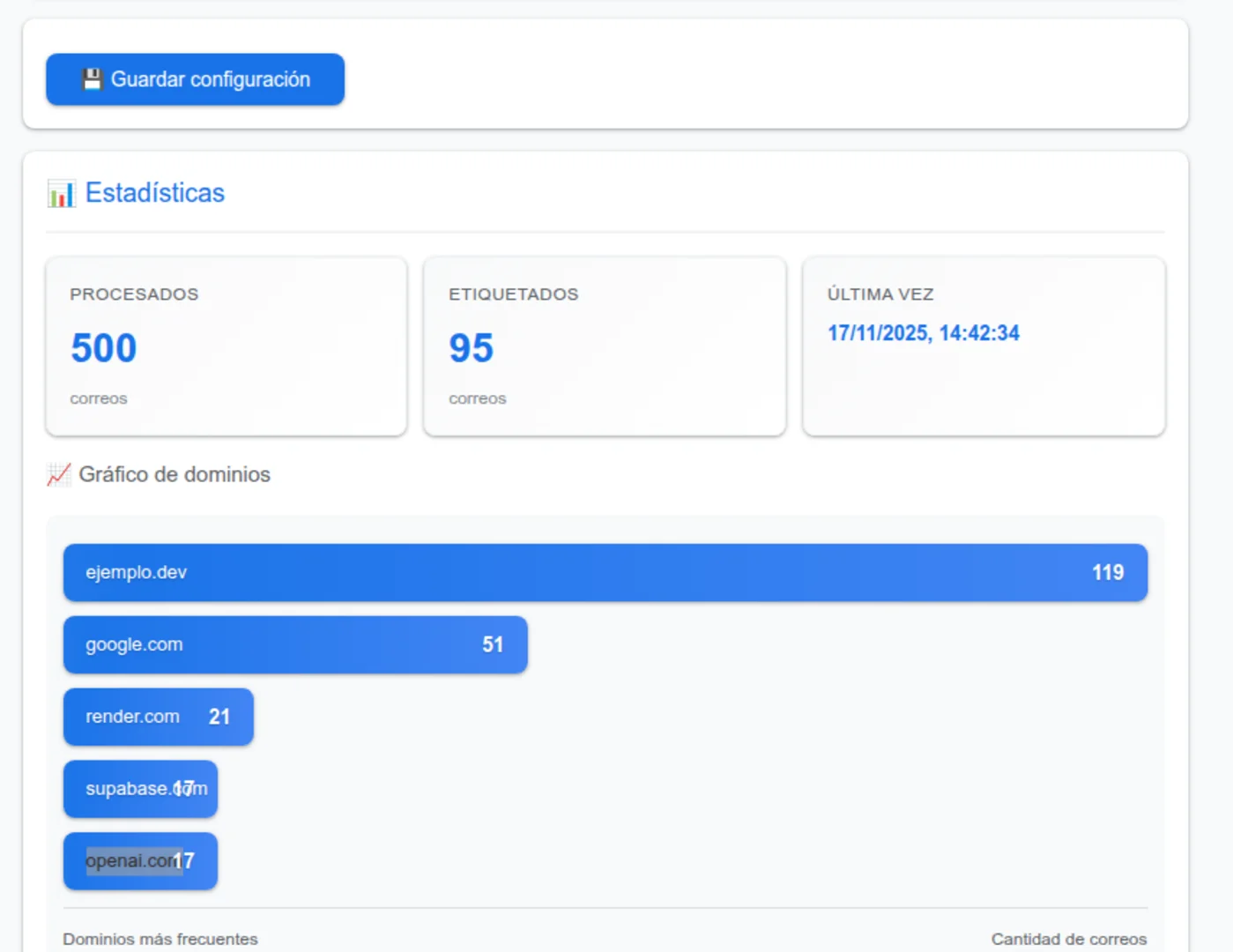The image size is (1233, 952).
Task: Click the 119 count on ejemplo.dev
Action: (1108, 573)
